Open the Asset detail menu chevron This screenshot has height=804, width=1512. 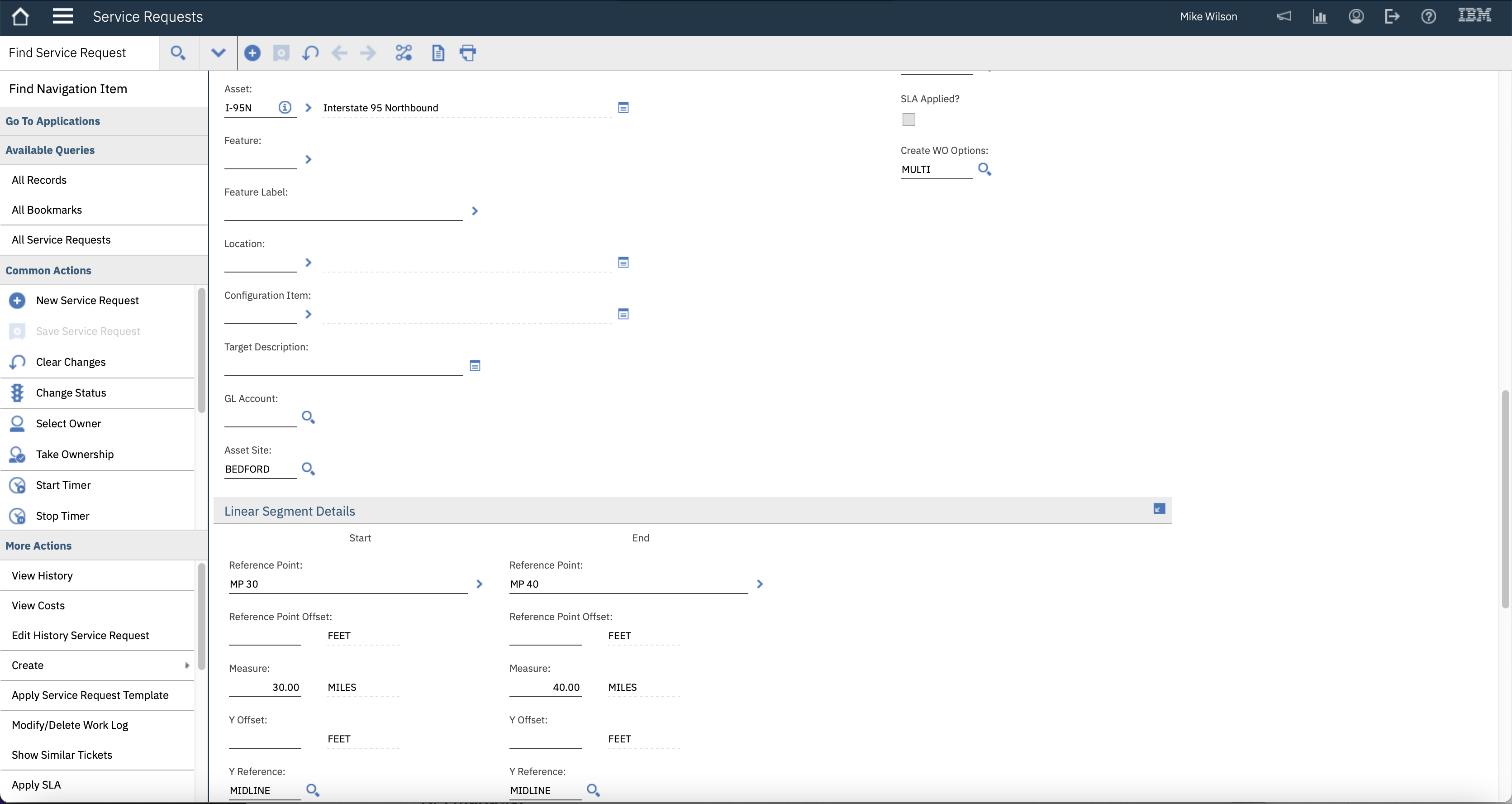(x=308, y=107)
